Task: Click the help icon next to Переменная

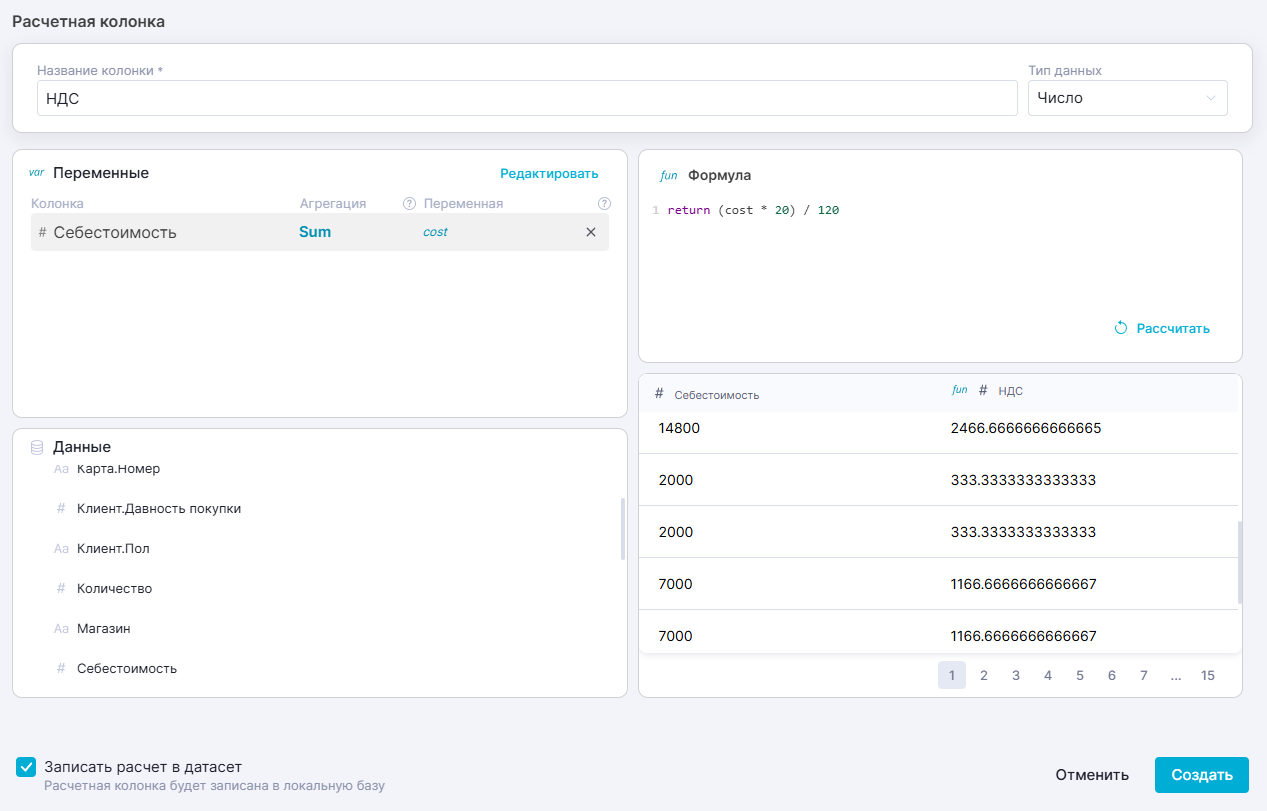Action: pyautogui.click(x=604, y=204)
